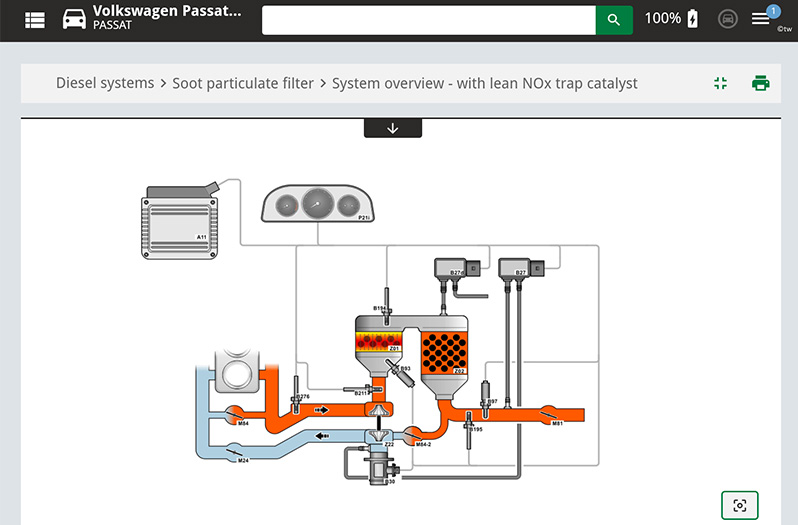Viewport: 798px width, 525px height.
Task: Click into the search input field
Action: click(428, 19)
